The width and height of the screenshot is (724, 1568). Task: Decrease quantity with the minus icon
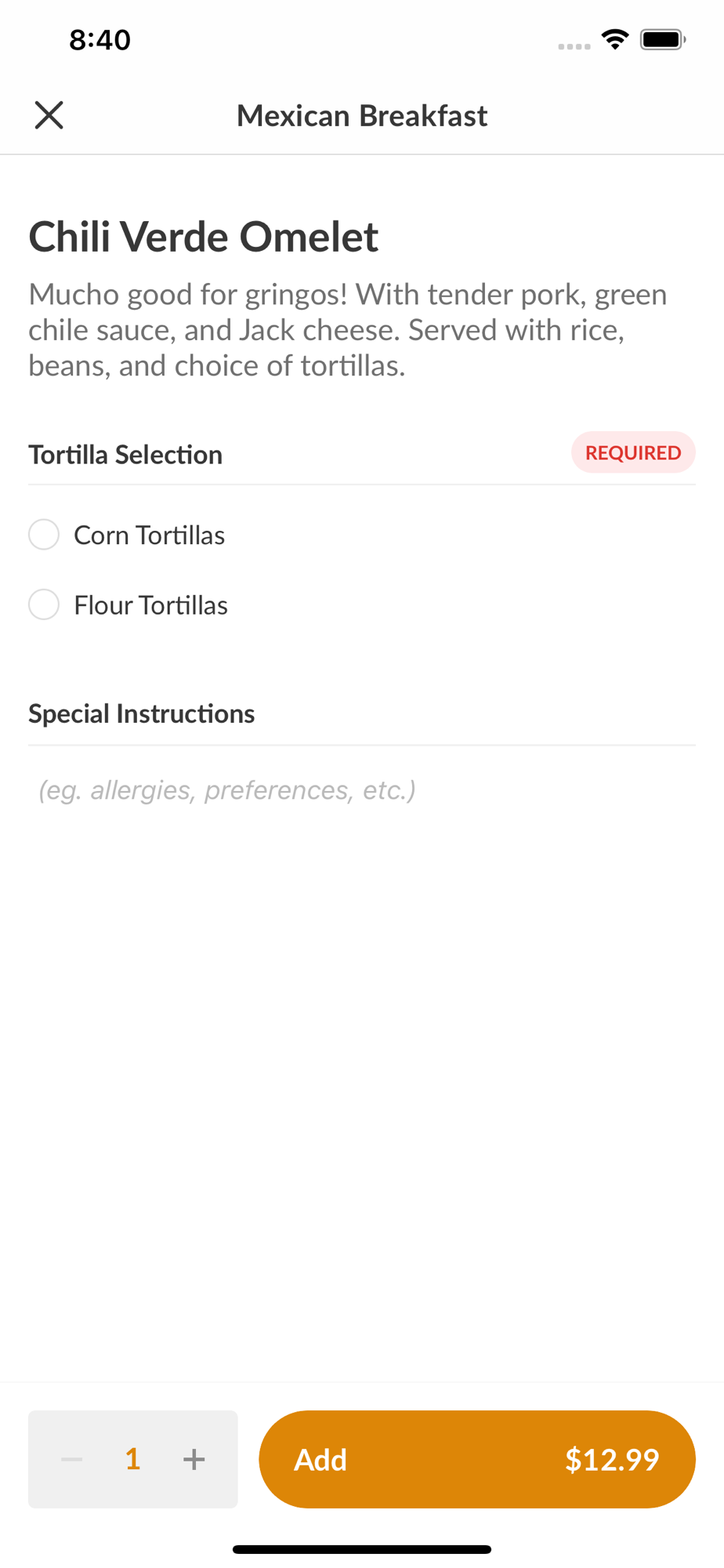point(72,1459)
